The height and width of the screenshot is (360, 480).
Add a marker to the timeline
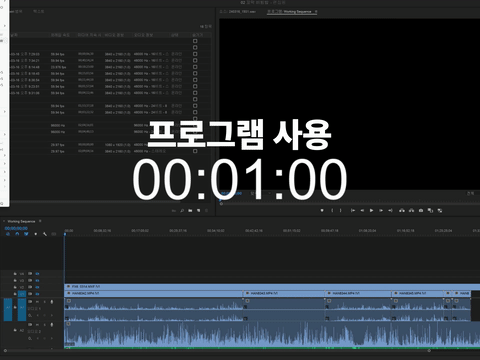[x=36, y=234]
